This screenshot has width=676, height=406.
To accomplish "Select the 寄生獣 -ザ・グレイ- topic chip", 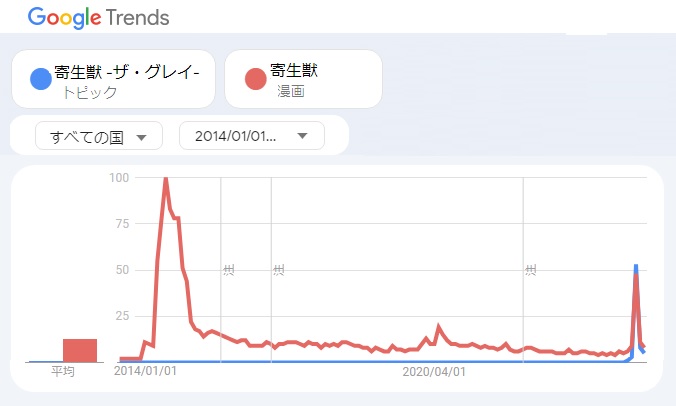I will click(113, 79).
